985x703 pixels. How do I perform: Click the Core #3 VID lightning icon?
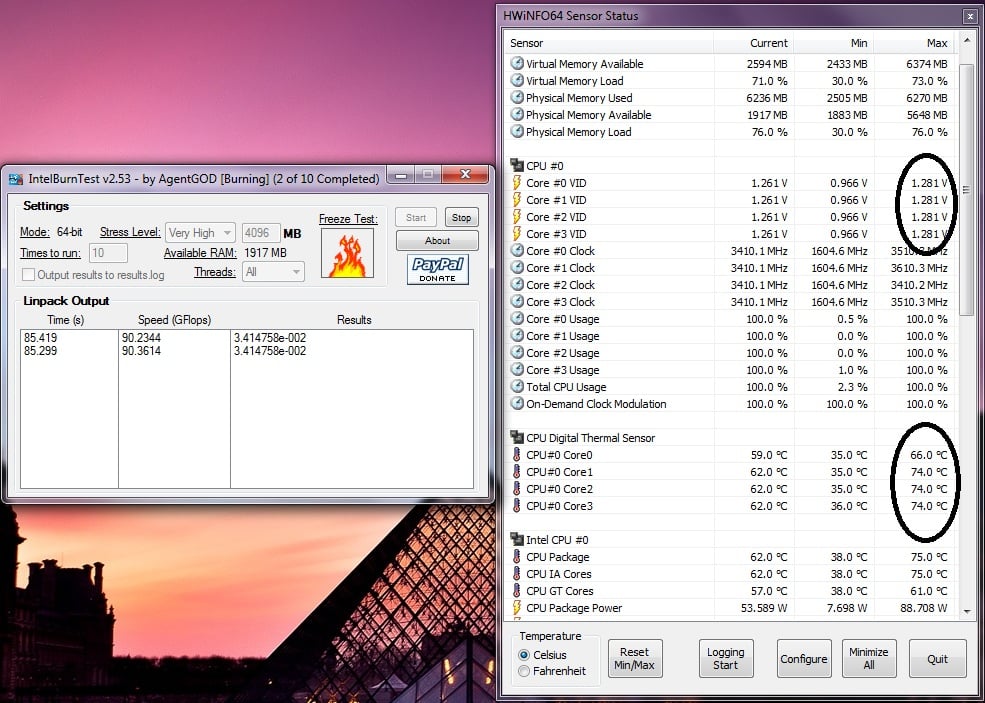pyautogui.click(x=517, y=233)
